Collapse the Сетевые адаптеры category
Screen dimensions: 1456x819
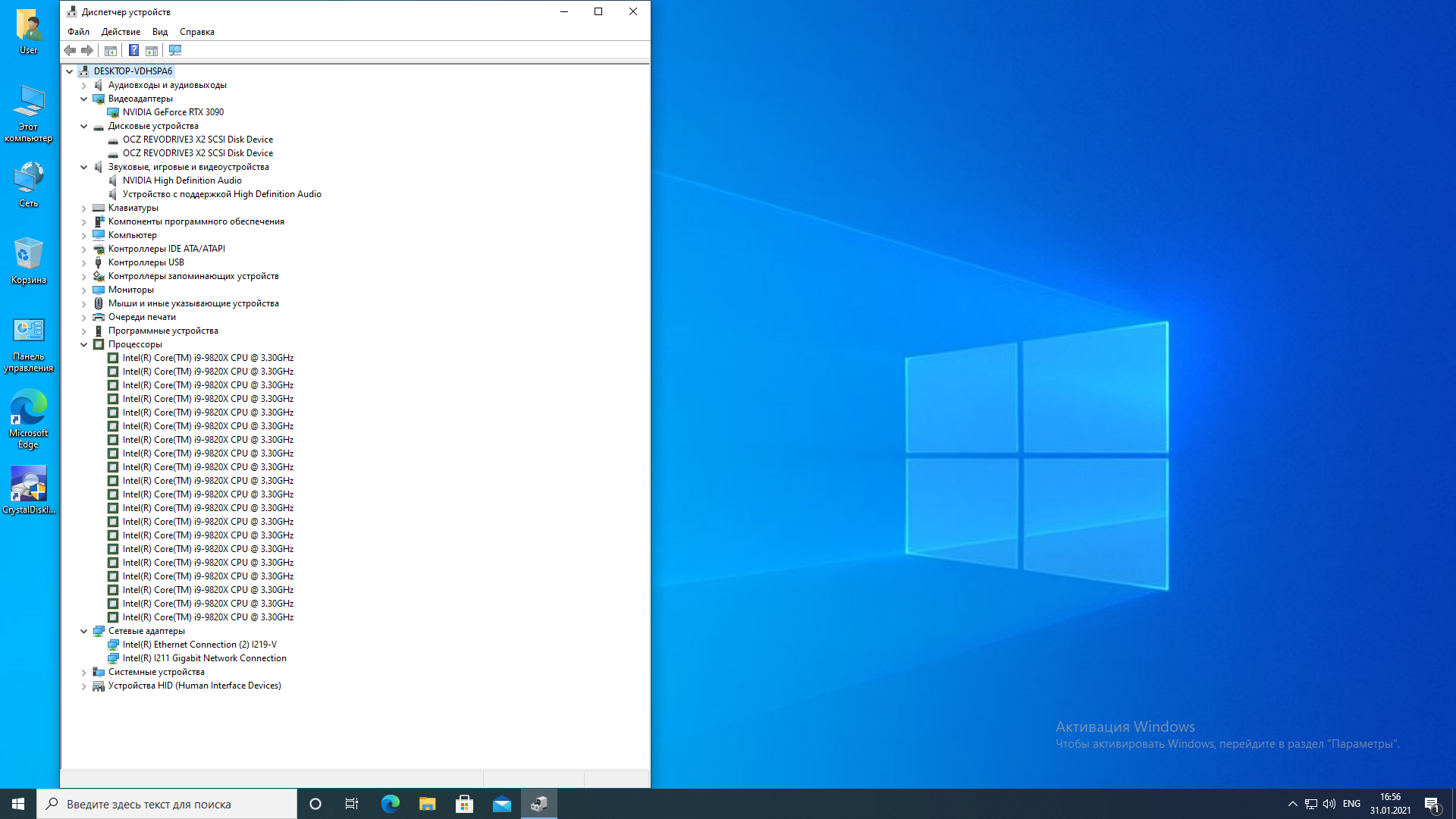point(84,631)
